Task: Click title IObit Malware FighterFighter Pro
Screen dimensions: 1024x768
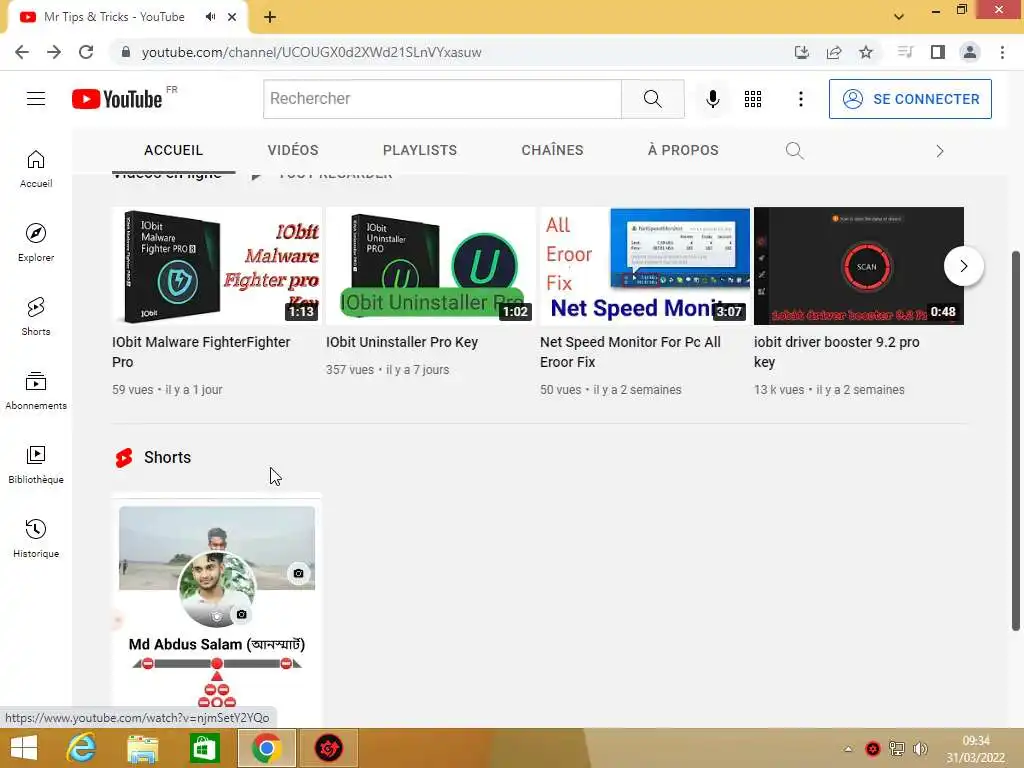Action: (201, 352)
